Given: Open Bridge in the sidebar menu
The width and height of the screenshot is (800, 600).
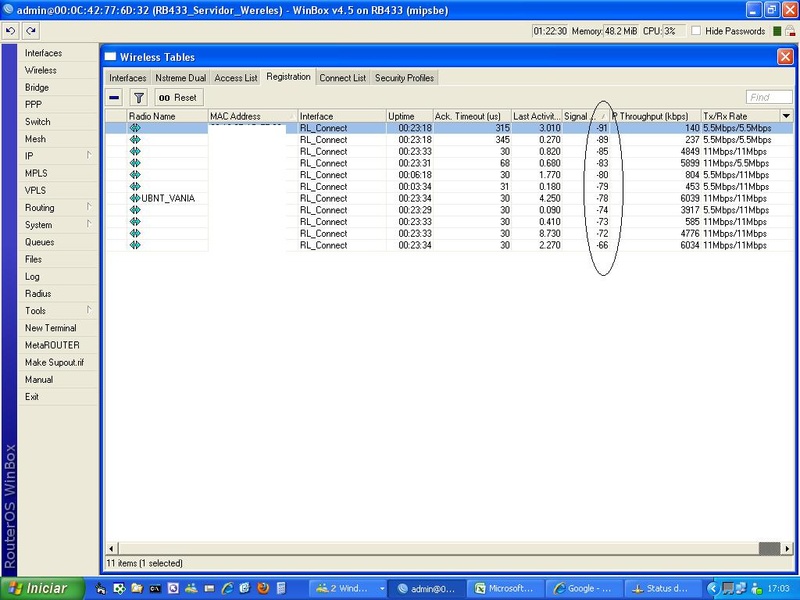Looking at the screenshot, I should pyautogui.click(x=37, y=87).
